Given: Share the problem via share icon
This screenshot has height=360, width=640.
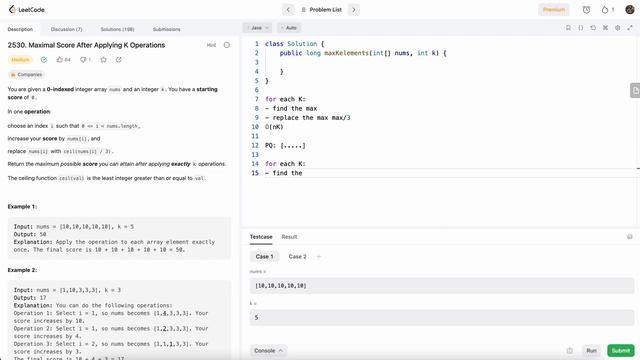Looking at the screenshot, I should (118, 60).
